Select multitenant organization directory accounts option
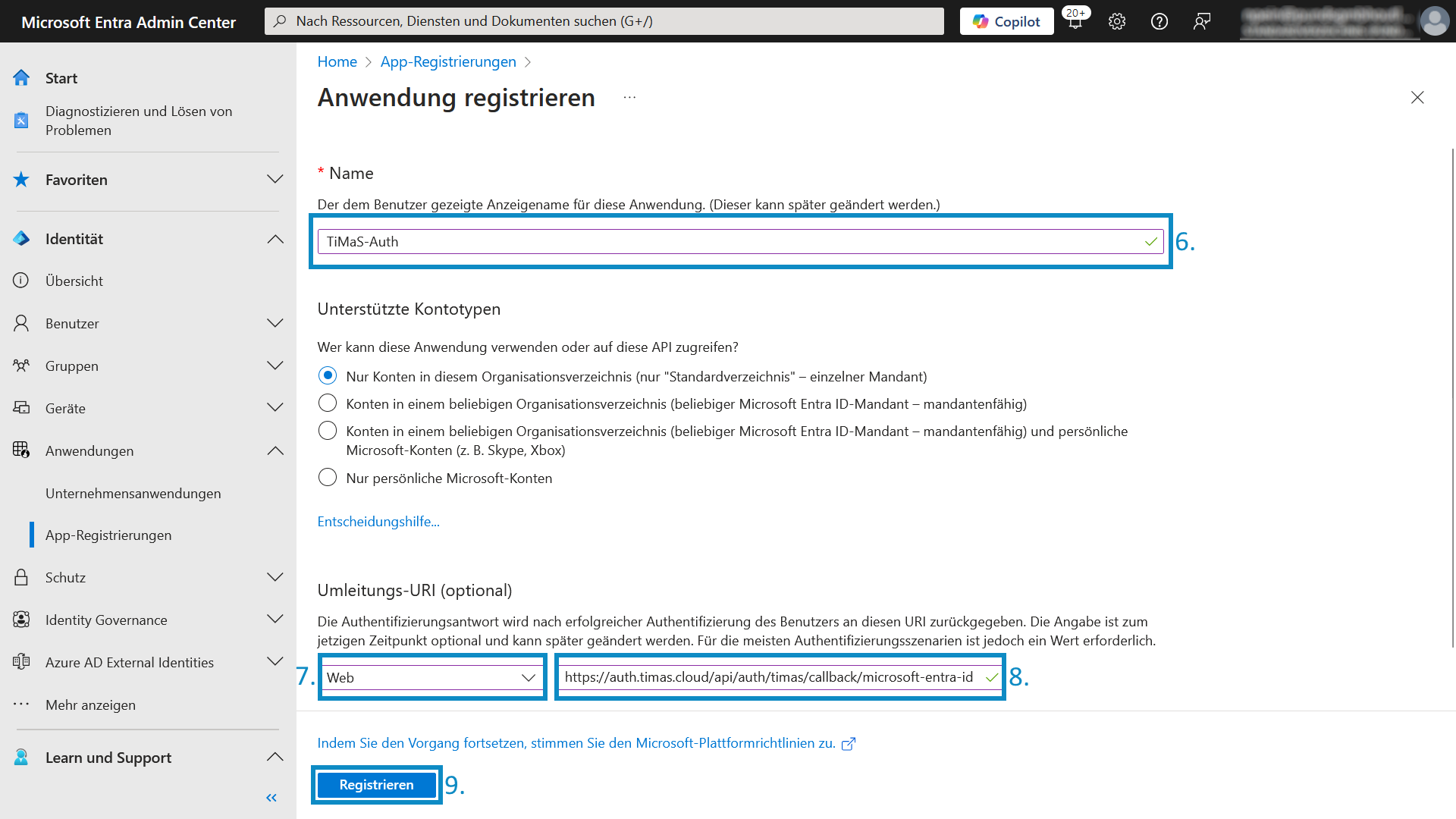Viewport: 1456px width, 819px height. tap(328, 403)
